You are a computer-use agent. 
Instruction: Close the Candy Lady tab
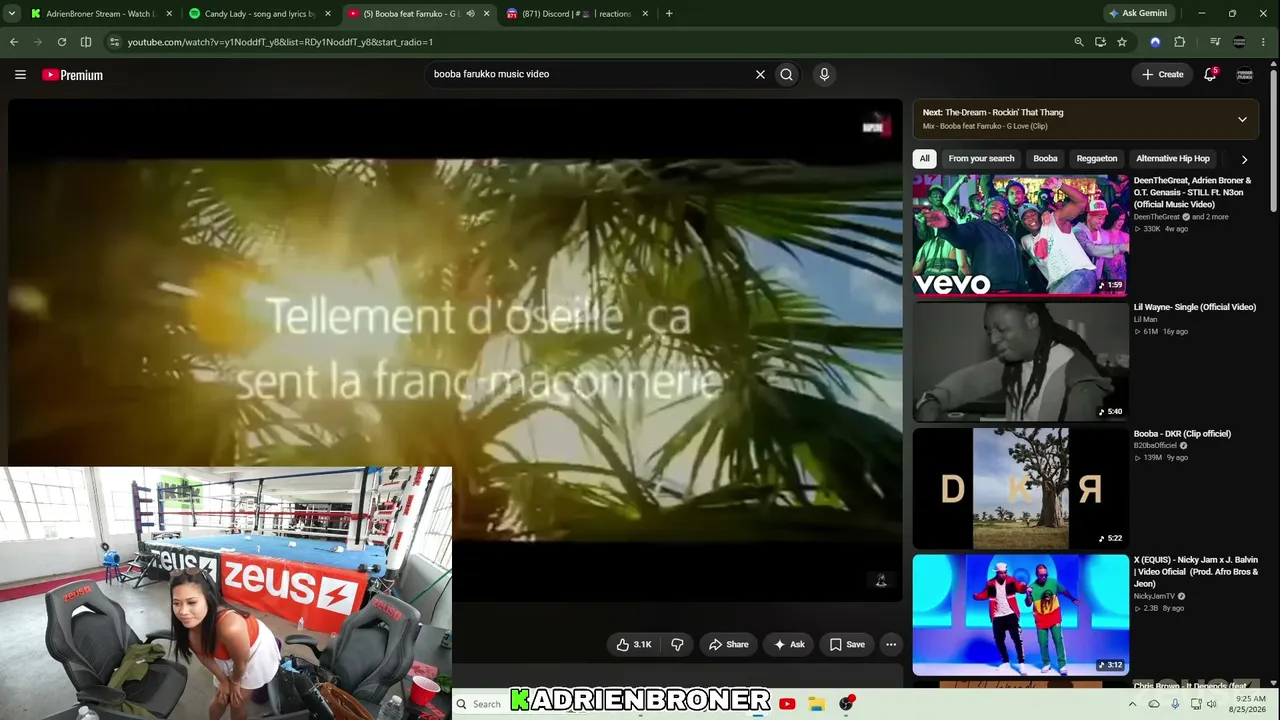pyautogui.click(x=328, y=14)
